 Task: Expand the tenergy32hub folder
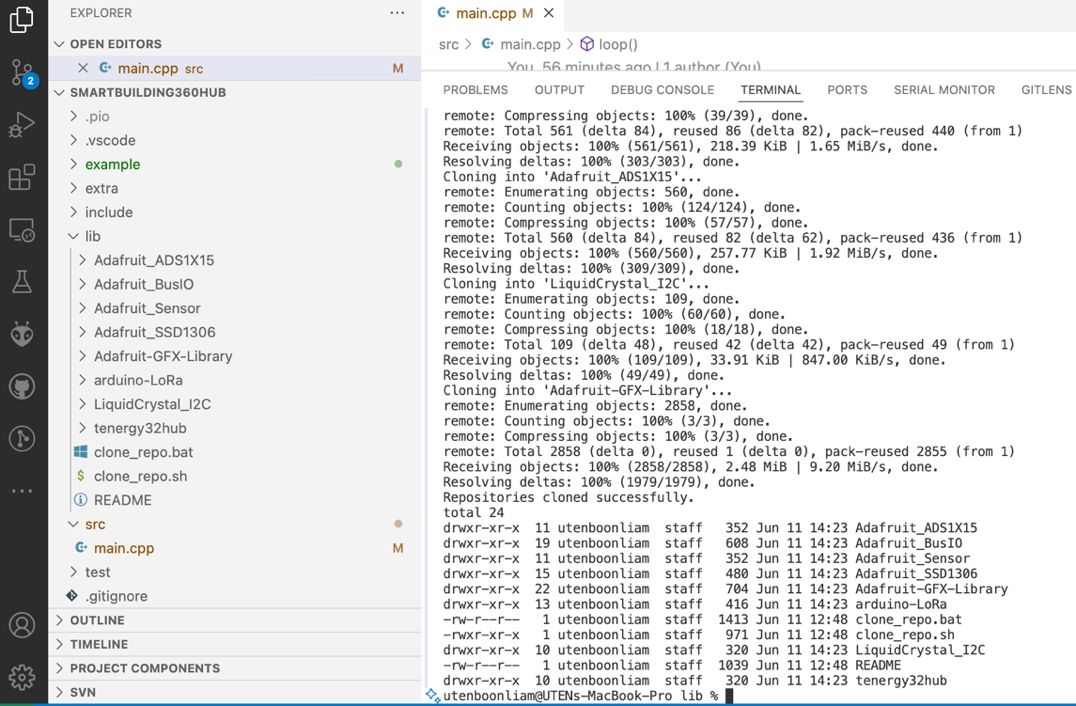pyautogui.click(x=235, y=428)
